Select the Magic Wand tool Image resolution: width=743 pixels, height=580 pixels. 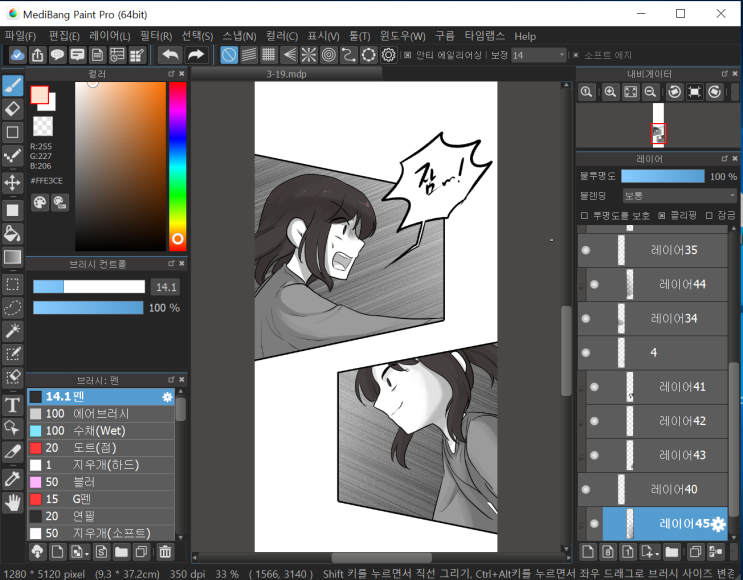(13, 331)
